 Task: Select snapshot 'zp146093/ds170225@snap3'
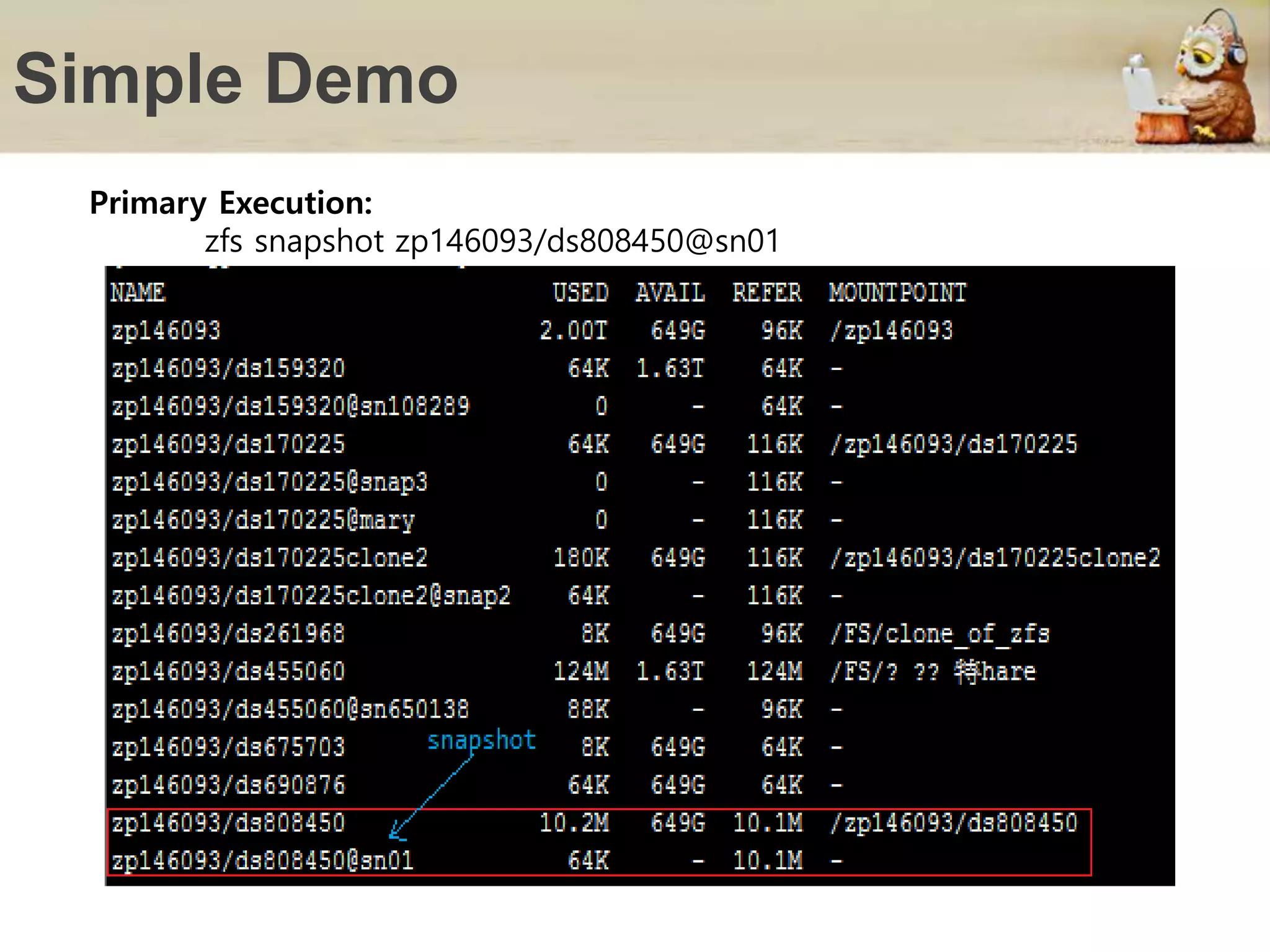[x=270, y=482]
